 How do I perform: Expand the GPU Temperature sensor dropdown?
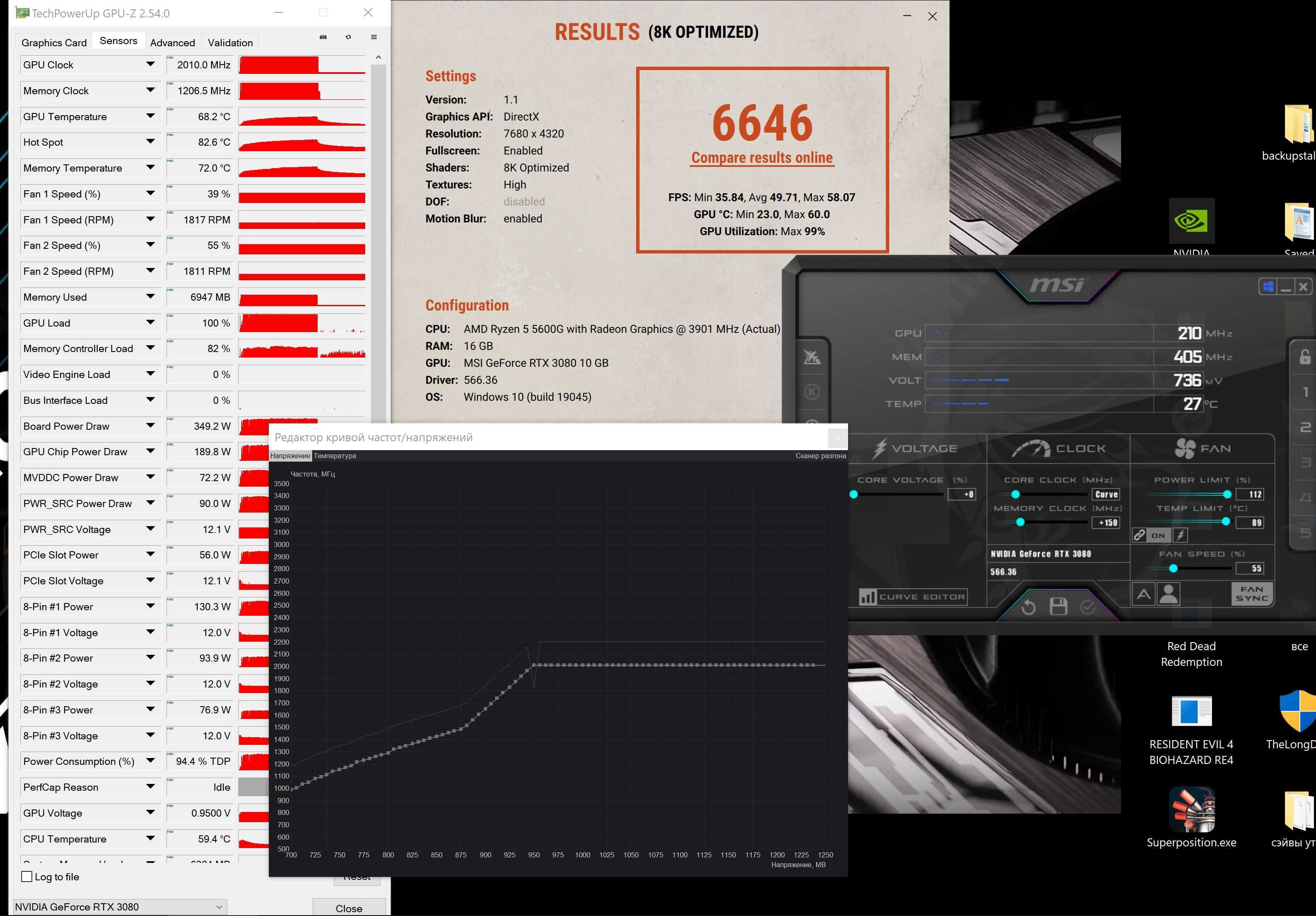[150, 116]
